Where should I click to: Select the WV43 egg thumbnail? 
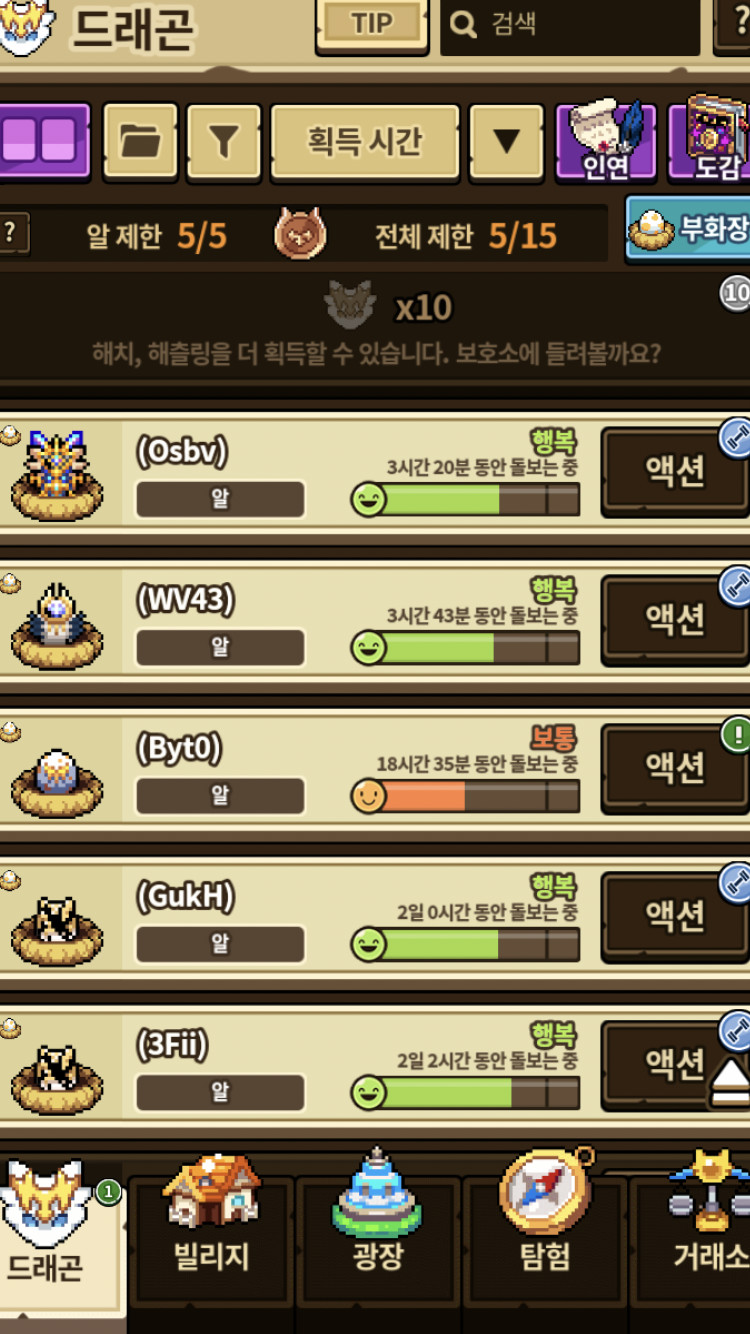click(57, 626)
